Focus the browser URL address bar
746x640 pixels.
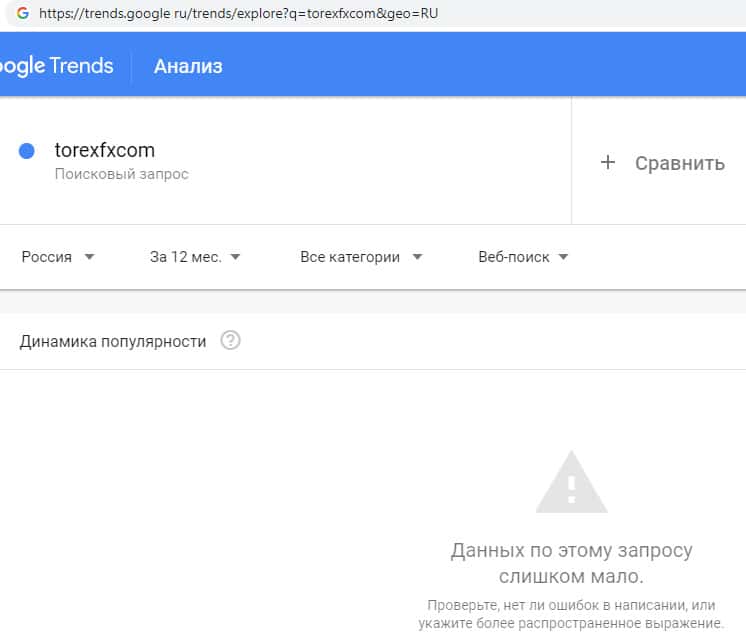click(300, 14)
